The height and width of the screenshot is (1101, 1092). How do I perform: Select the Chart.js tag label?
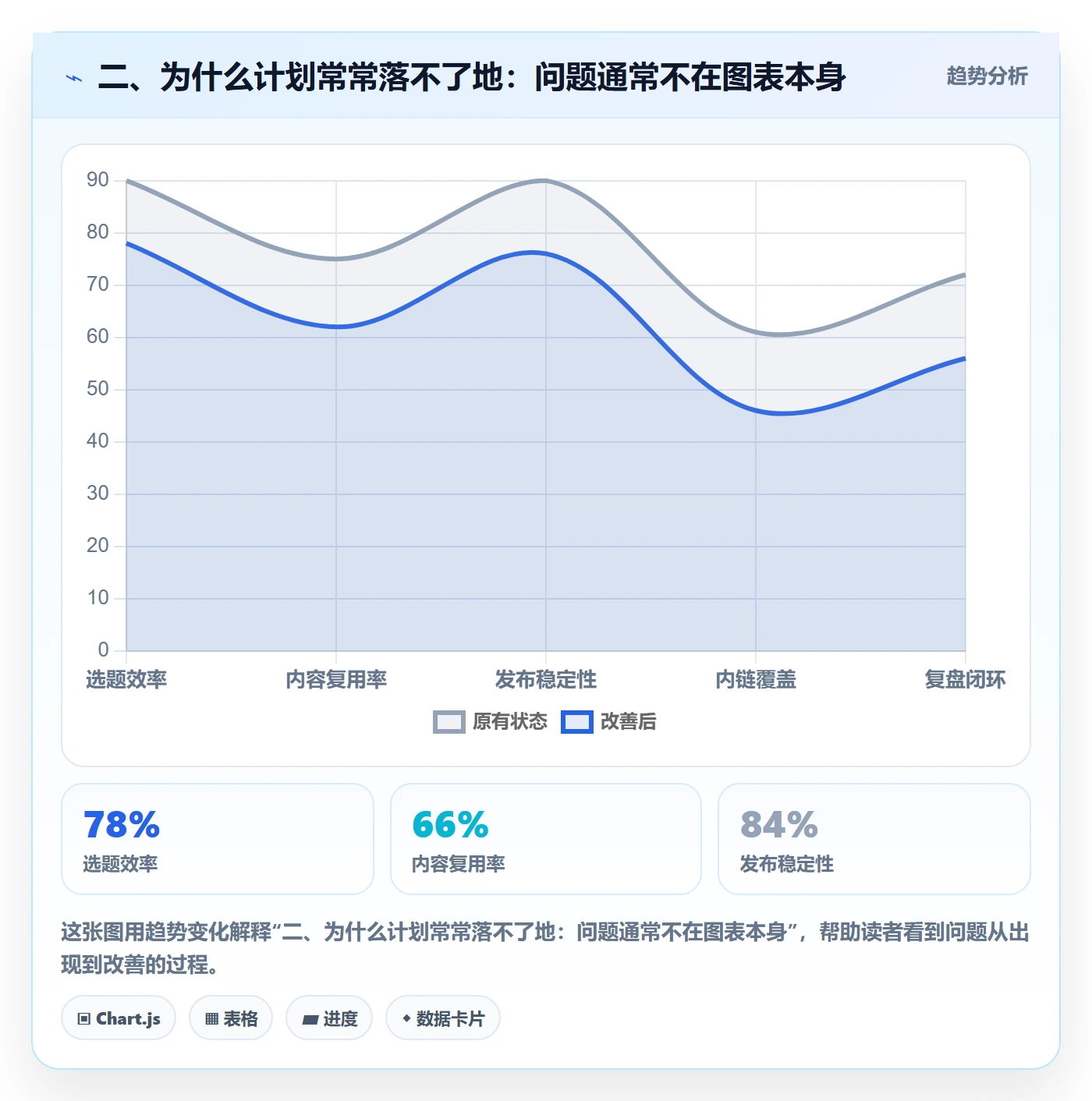pyautogui.click(x=128, y=1018)
